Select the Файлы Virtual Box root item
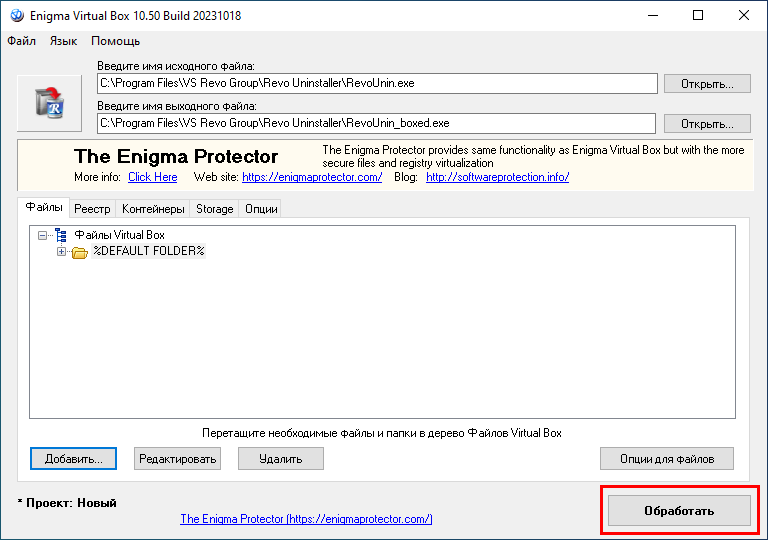The height and width of the screenshot is (540, 768). [120, 235]
